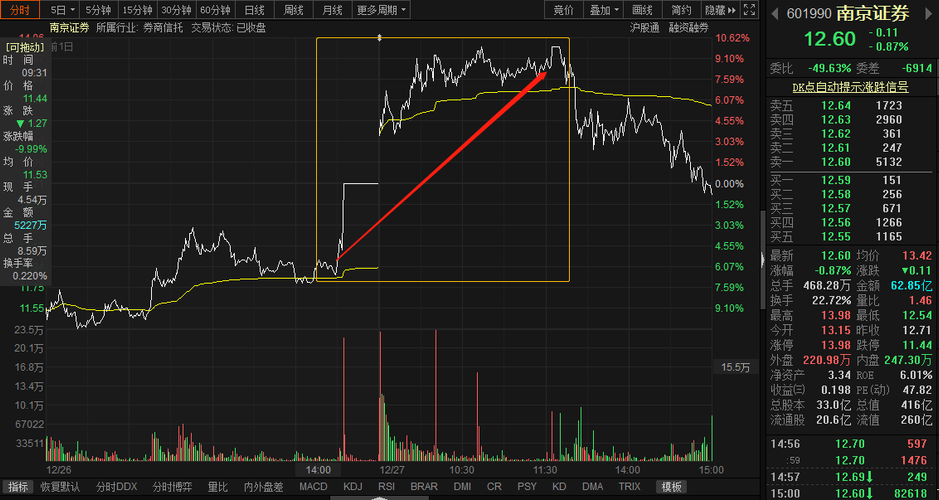Open the 叠加 overlay dropdown
939x500 pixels.
(604, 10)
